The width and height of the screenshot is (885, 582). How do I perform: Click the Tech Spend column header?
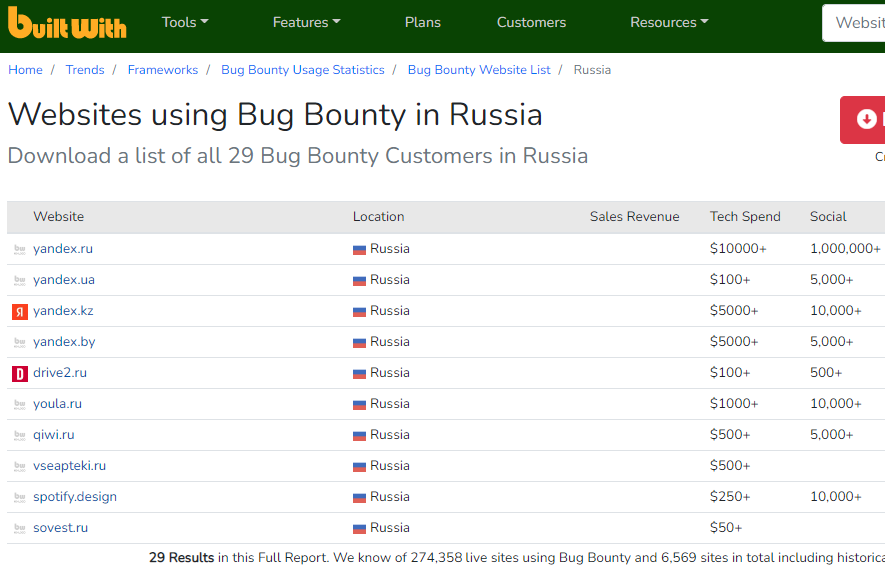[x=745, y=217]
